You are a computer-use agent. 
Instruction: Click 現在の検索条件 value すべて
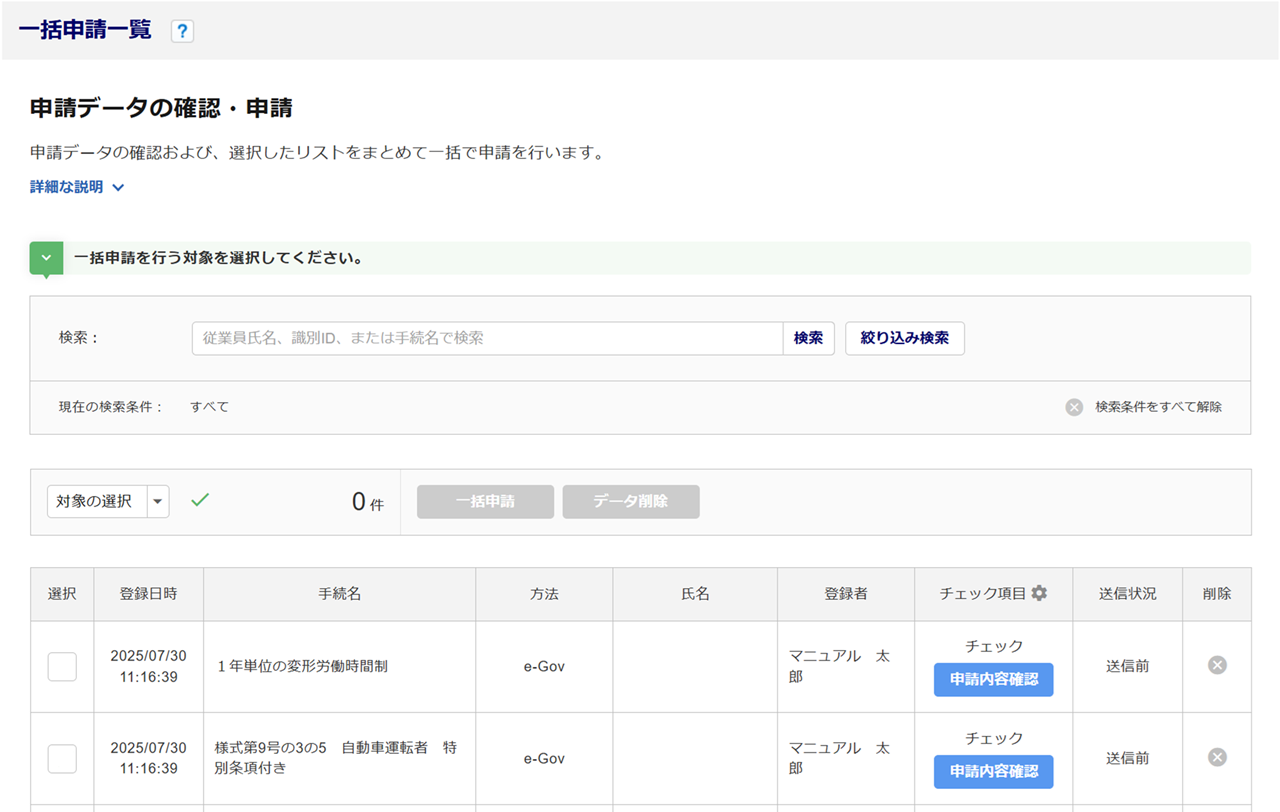coord(210,407)
